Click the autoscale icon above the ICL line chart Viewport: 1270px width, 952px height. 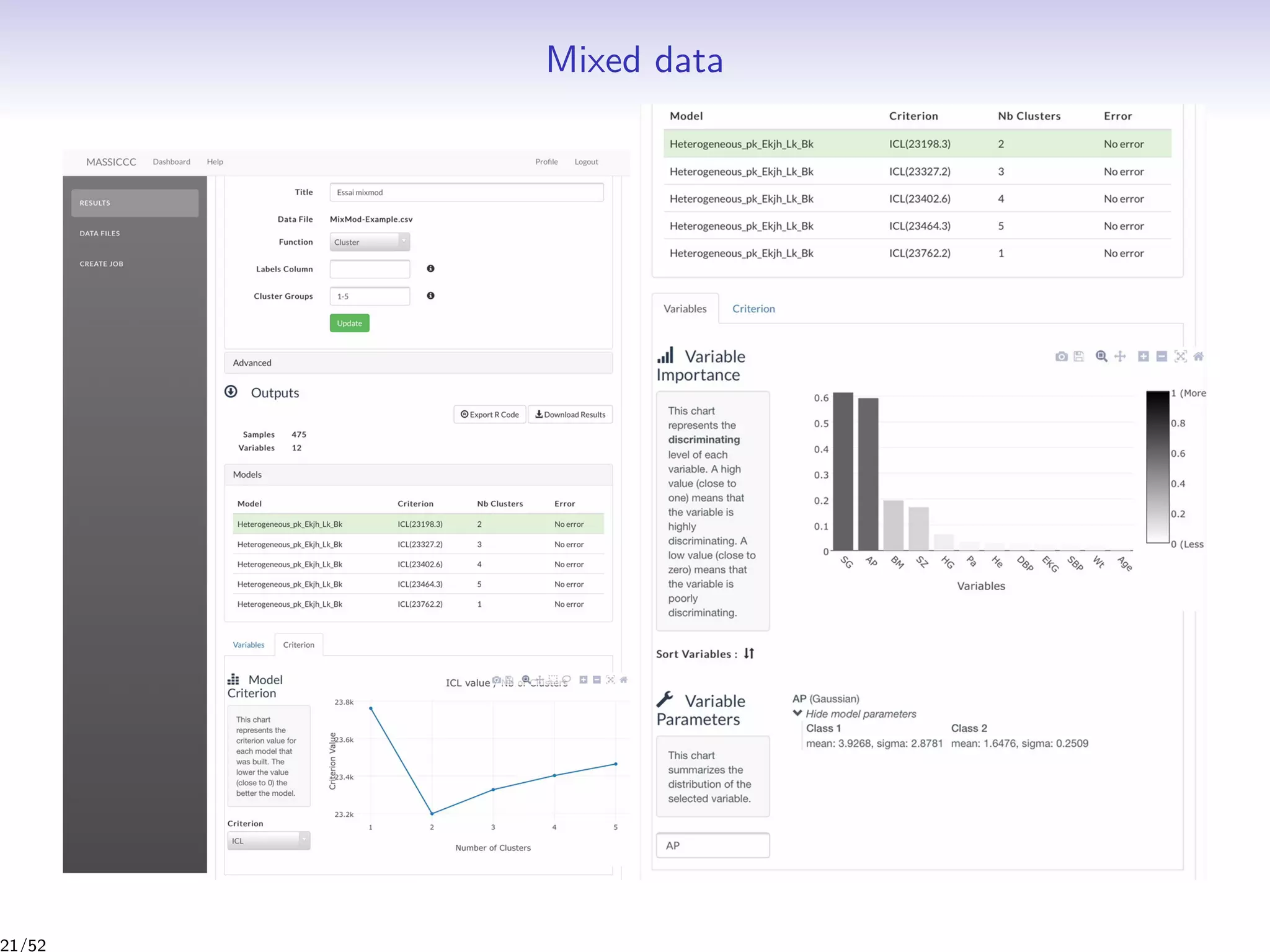(610, 680)
